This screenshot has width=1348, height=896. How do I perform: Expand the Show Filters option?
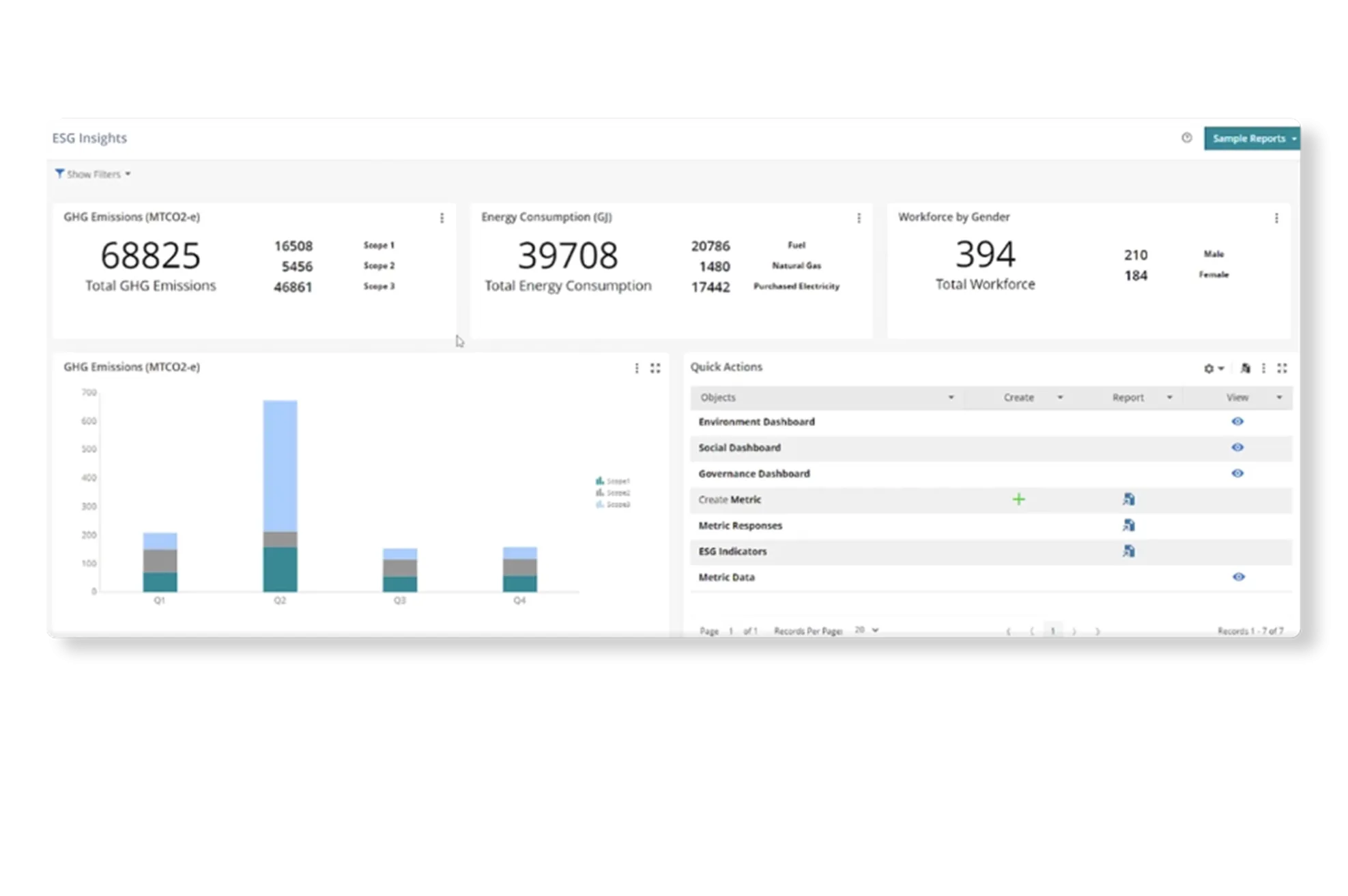(93, 174)
